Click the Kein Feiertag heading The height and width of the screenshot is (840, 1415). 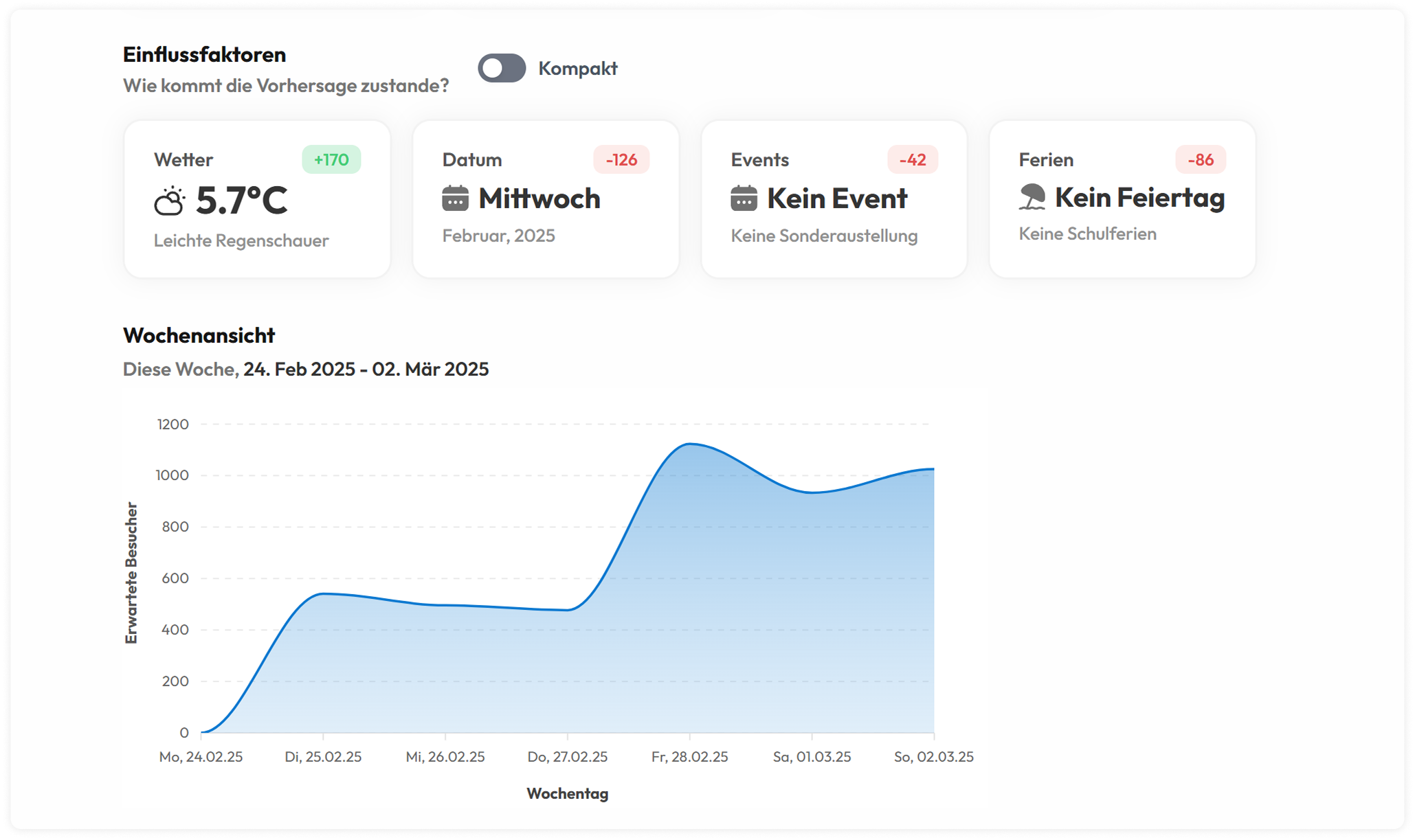click(x=1139, y=198)
